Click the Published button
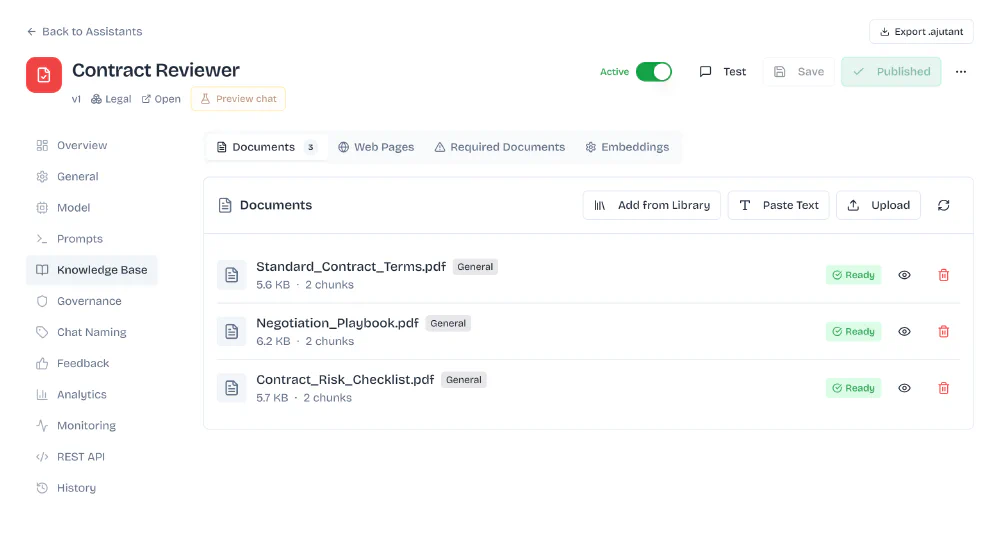This screenshot has width=1000, height=549. click(x=891, y=71)
